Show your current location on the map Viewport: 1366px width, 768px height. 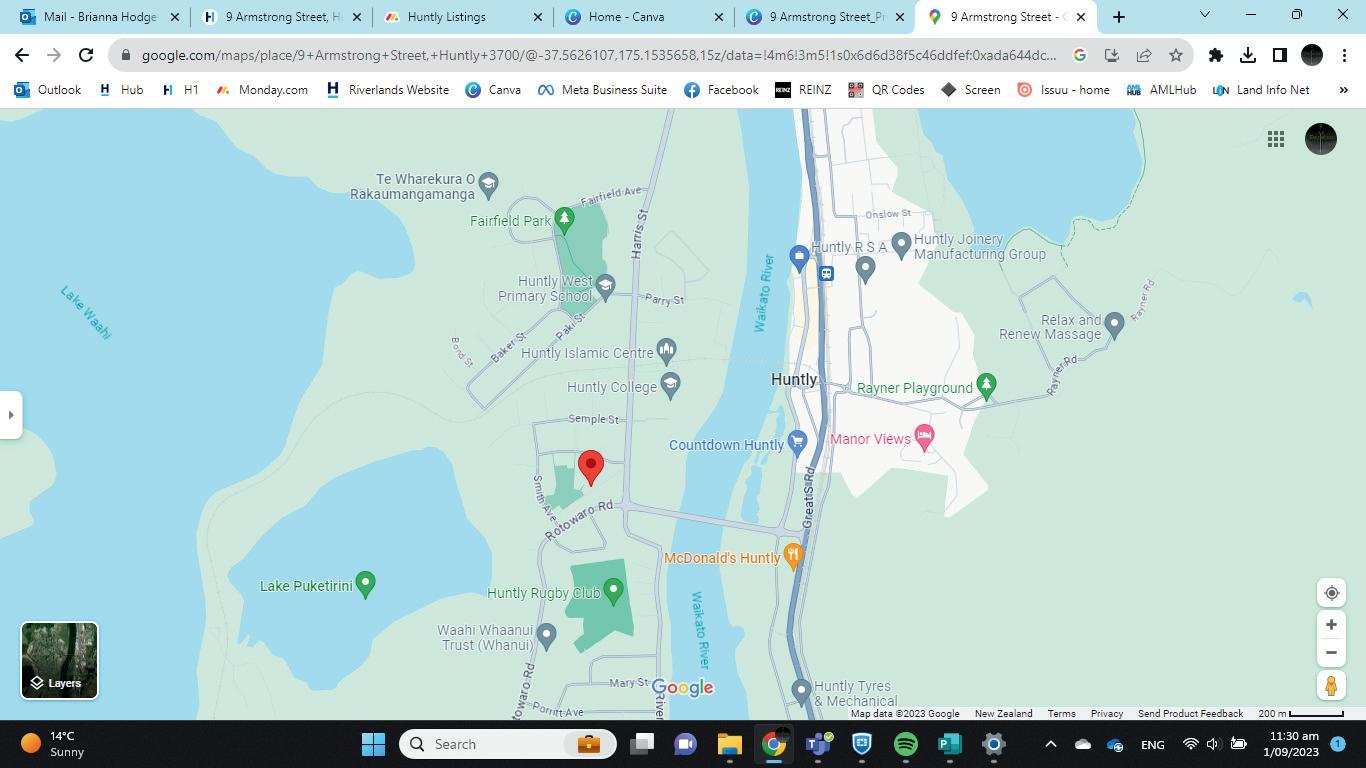pos(1331,593)
